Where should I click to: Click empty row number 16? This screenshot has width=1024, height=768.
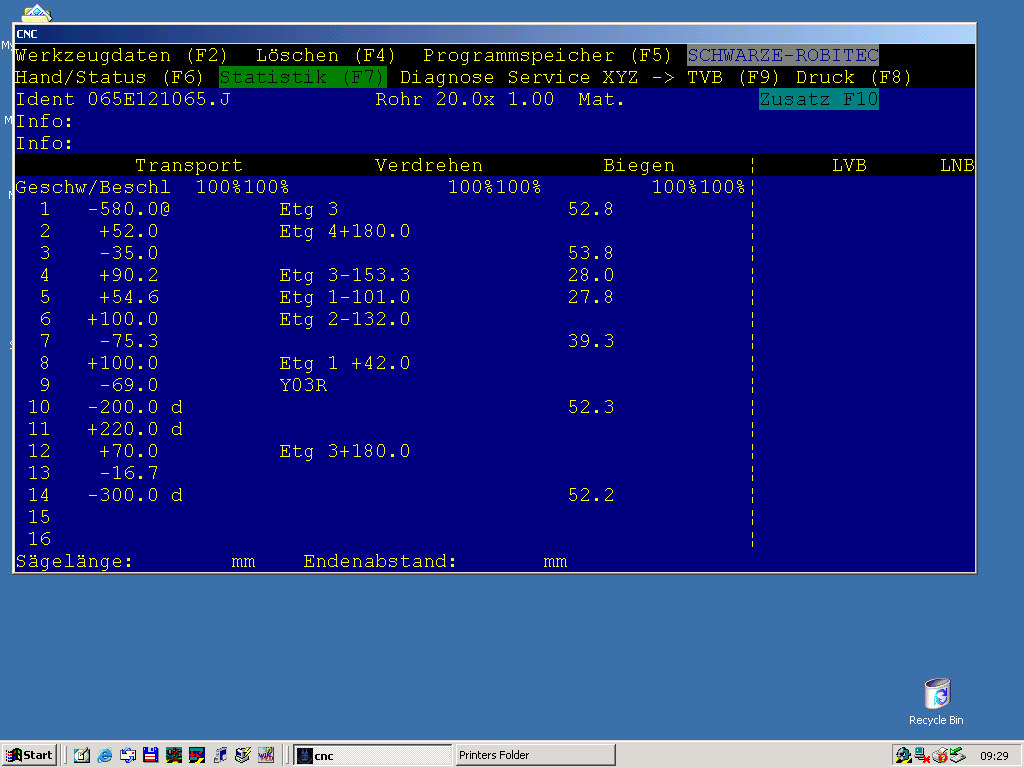[x=39, y=539]
